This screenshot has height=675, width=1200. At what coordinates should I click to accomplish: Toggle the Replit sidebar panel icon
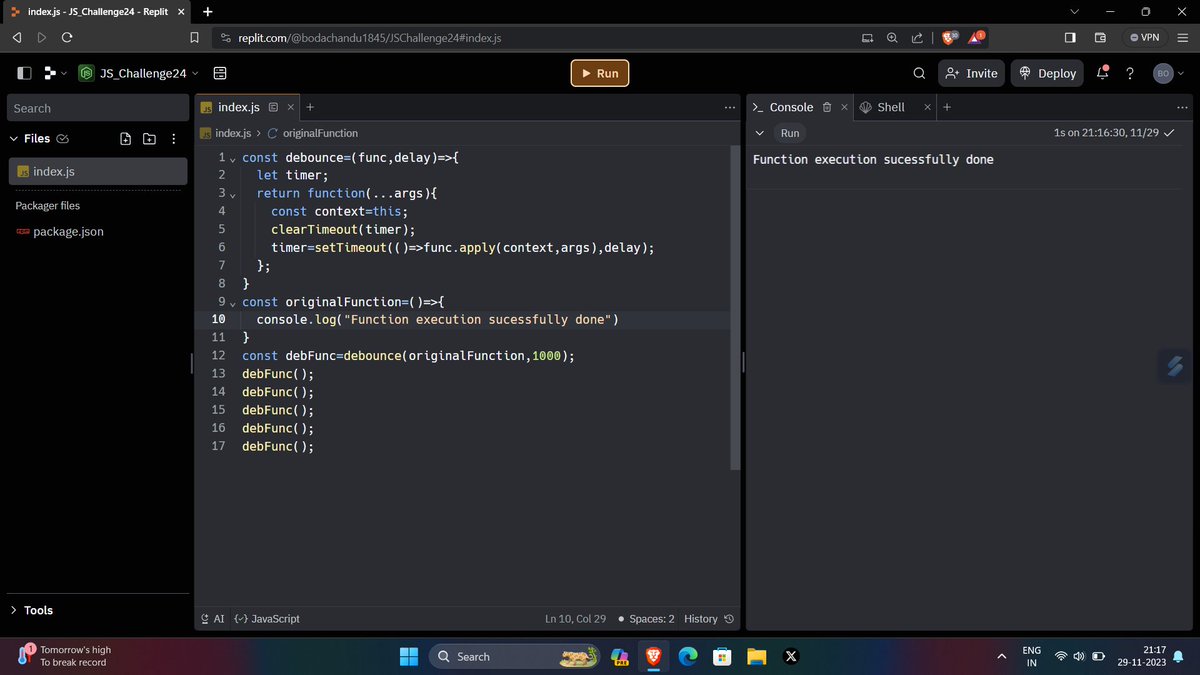24,73
